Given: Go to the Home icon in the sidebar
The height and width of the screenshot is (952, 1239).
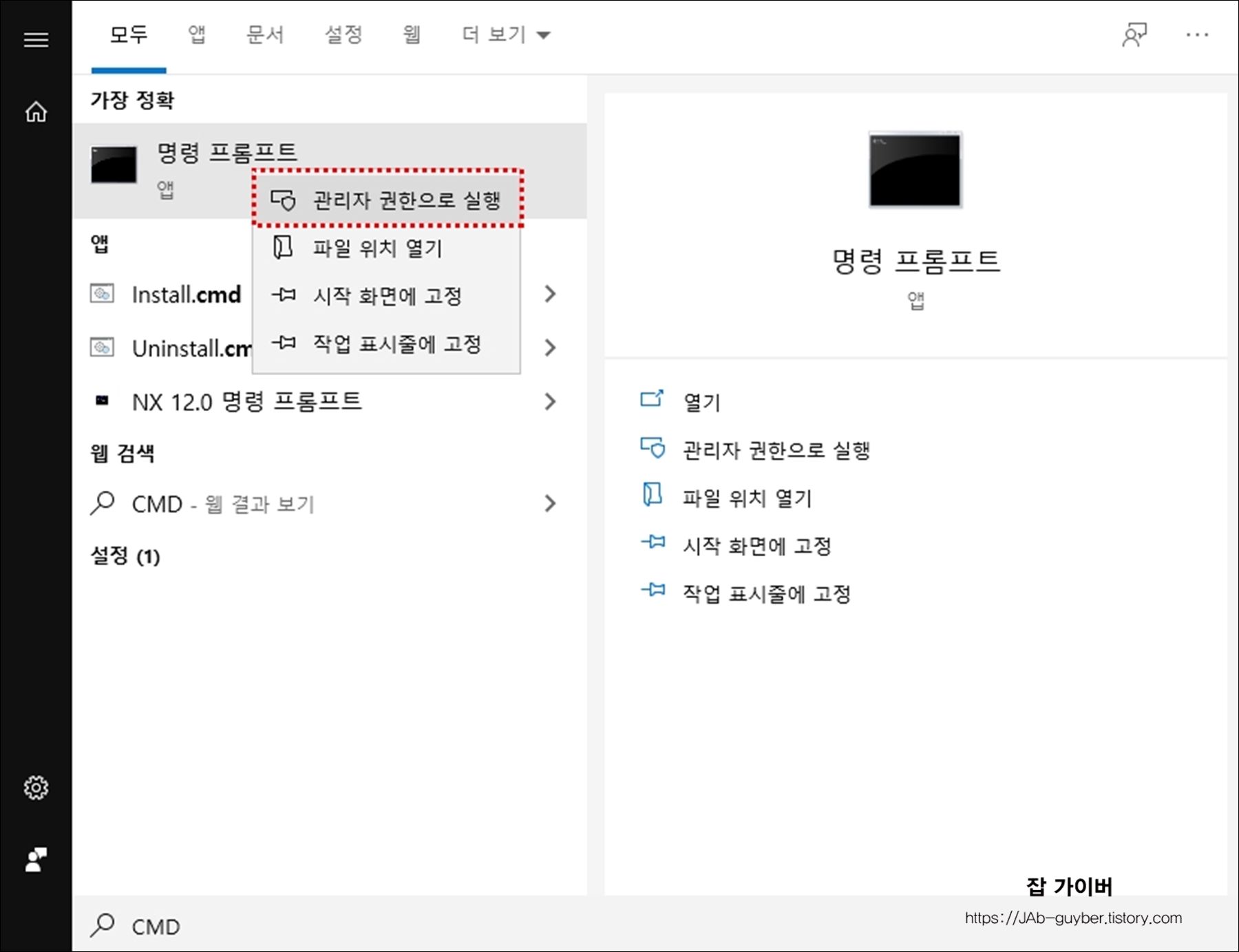Looking at the screenshot, I should point(36,112).
